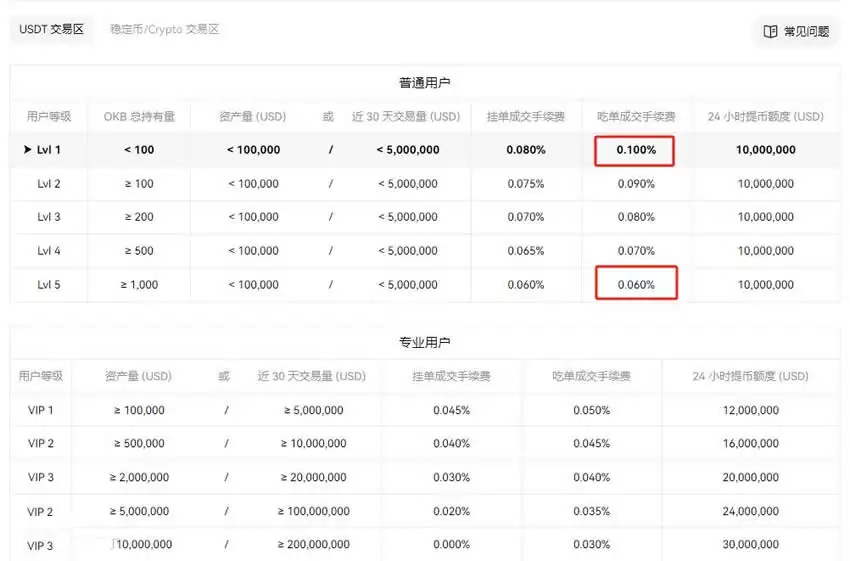Click Lvl 2 taker fee 0.090%
This screenshot has height=561, width=850.
click(636, 184)
